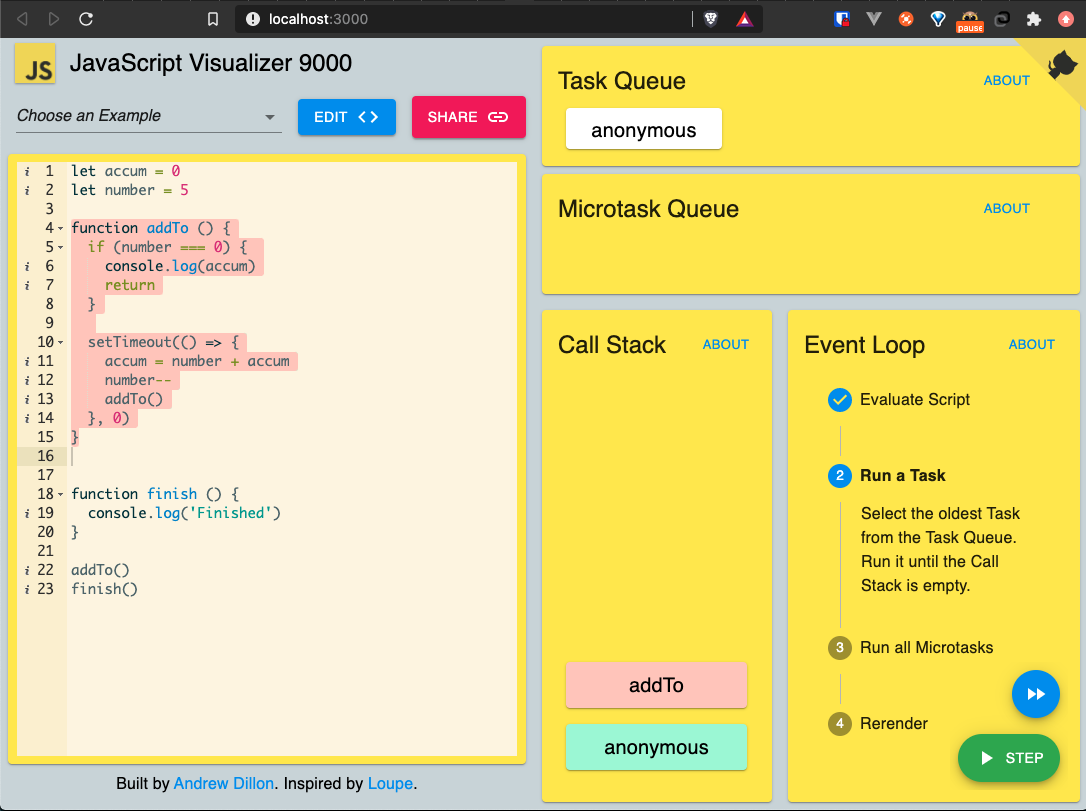Screen dimensions: 1086x811
Task: Open the Andrew Dillon link
Action: point(224,783)
